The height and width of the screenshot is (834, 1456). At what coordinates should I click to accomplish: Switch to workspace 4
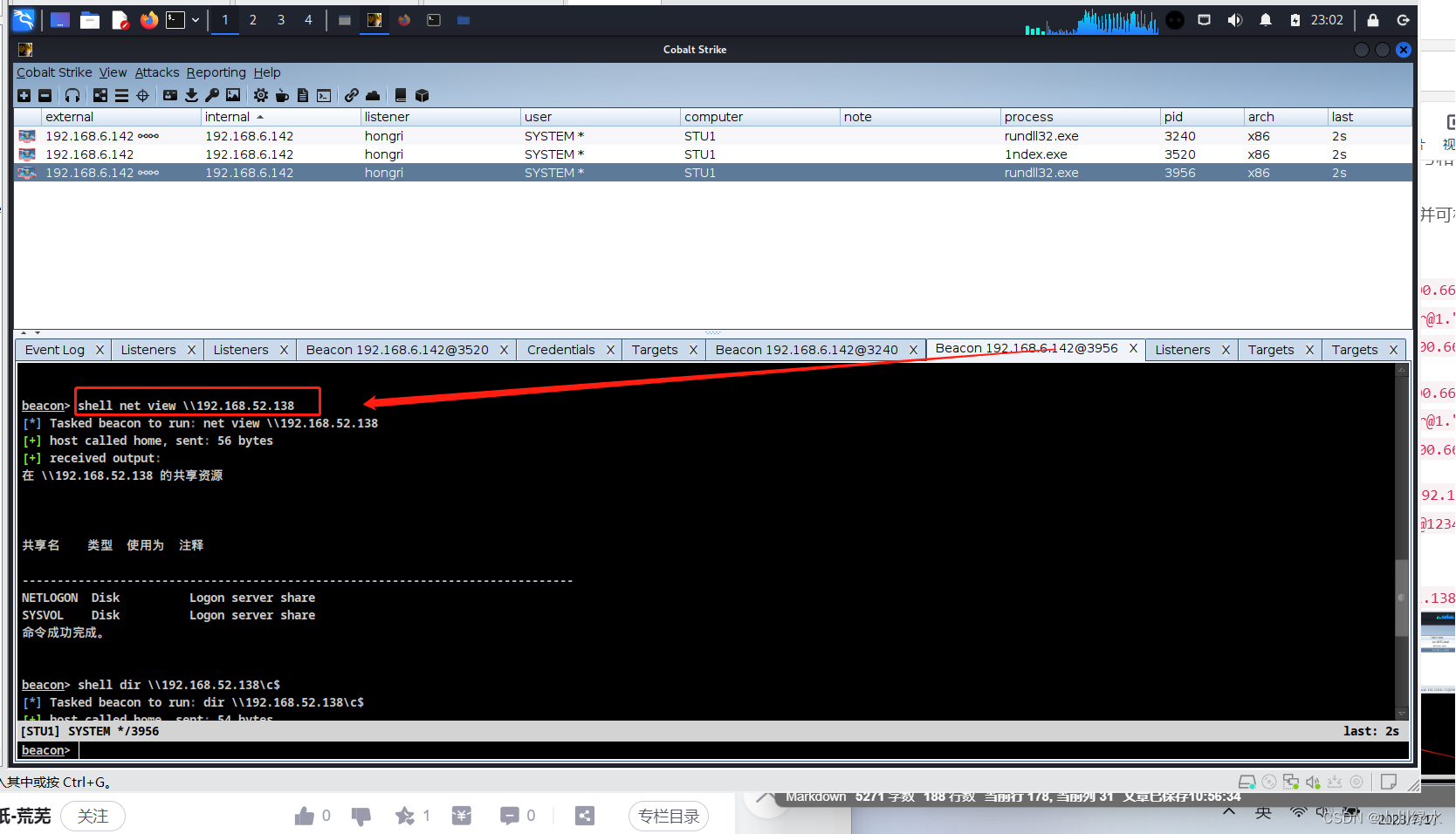(x=308, y=20)
